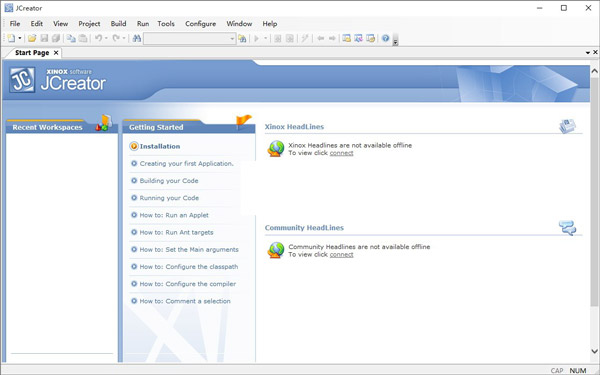Open How to: Set the Main arguments
The width and height of the screenshot is (600, 375).
pos(189,249)
